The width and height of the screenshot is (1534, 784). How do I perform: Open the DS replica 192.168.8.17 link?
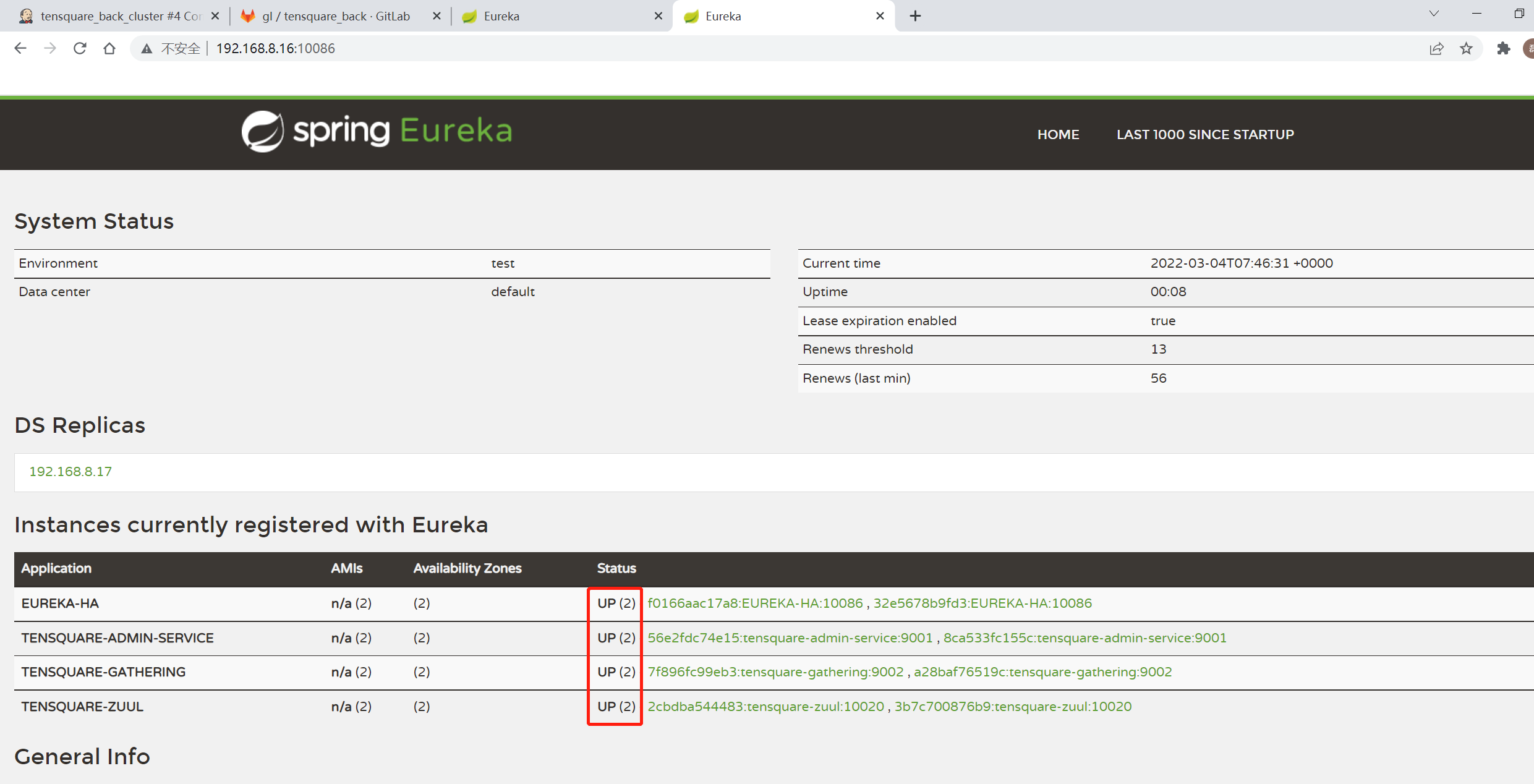coord(70,471)
